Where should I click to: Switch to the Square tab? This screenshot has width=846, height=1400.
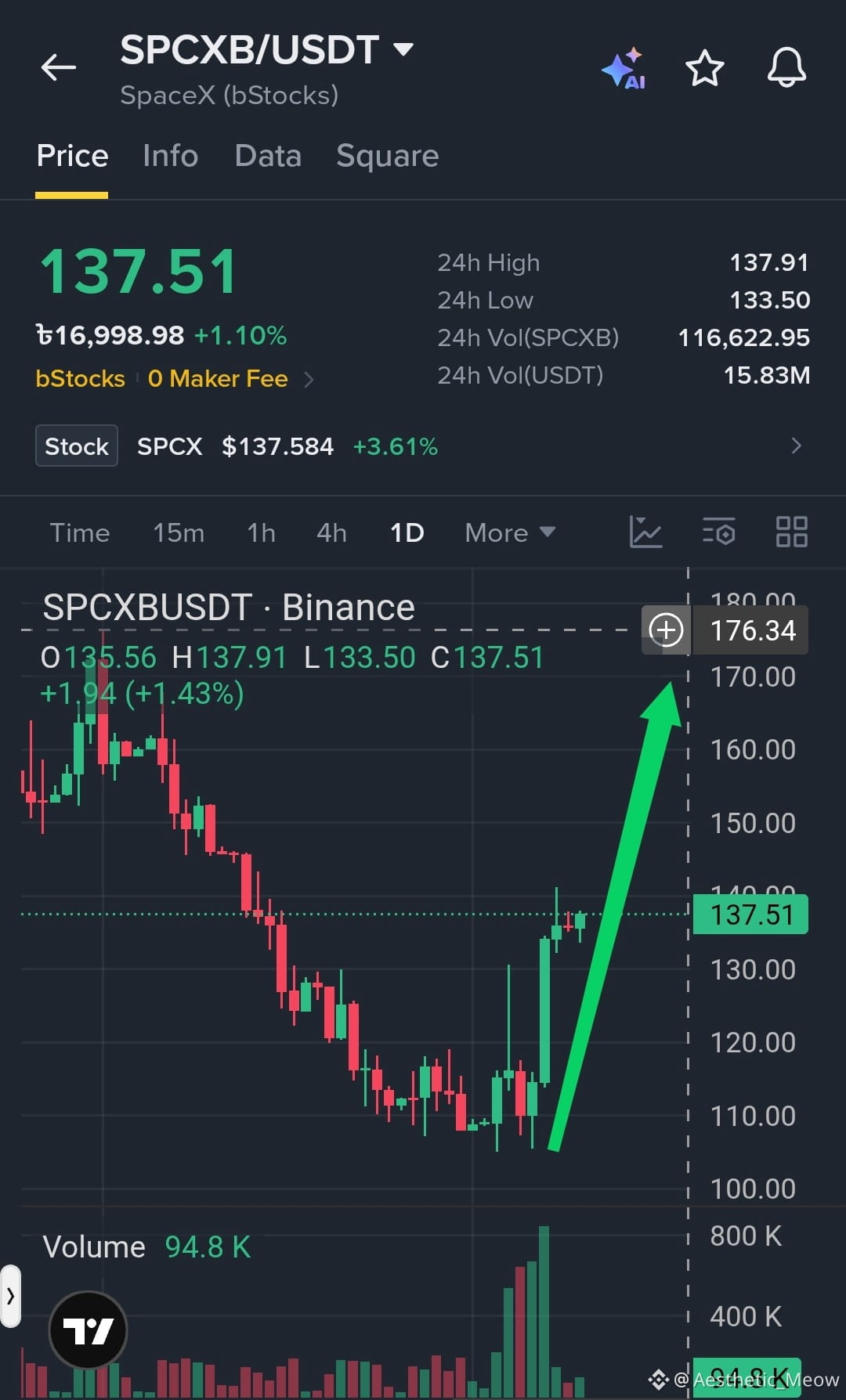[388, 156]
